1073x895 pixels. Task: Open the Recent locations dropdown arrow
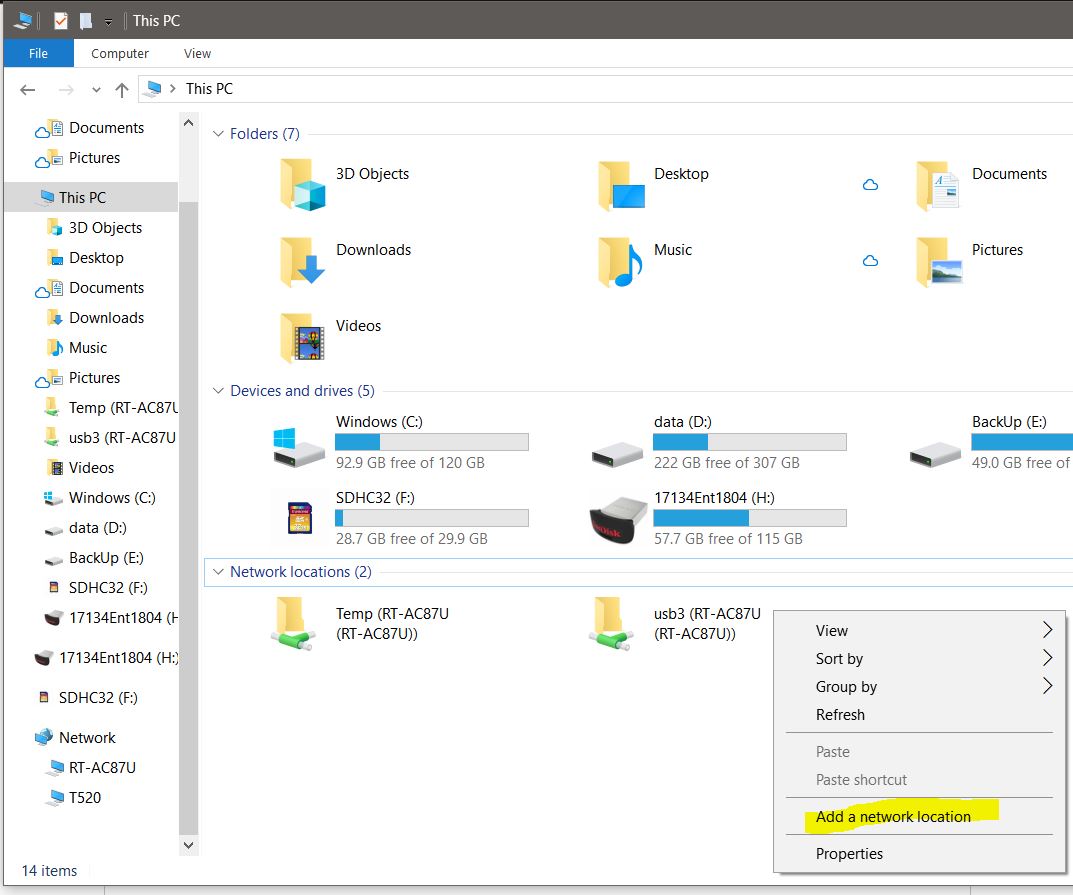(x=96, y=90)
